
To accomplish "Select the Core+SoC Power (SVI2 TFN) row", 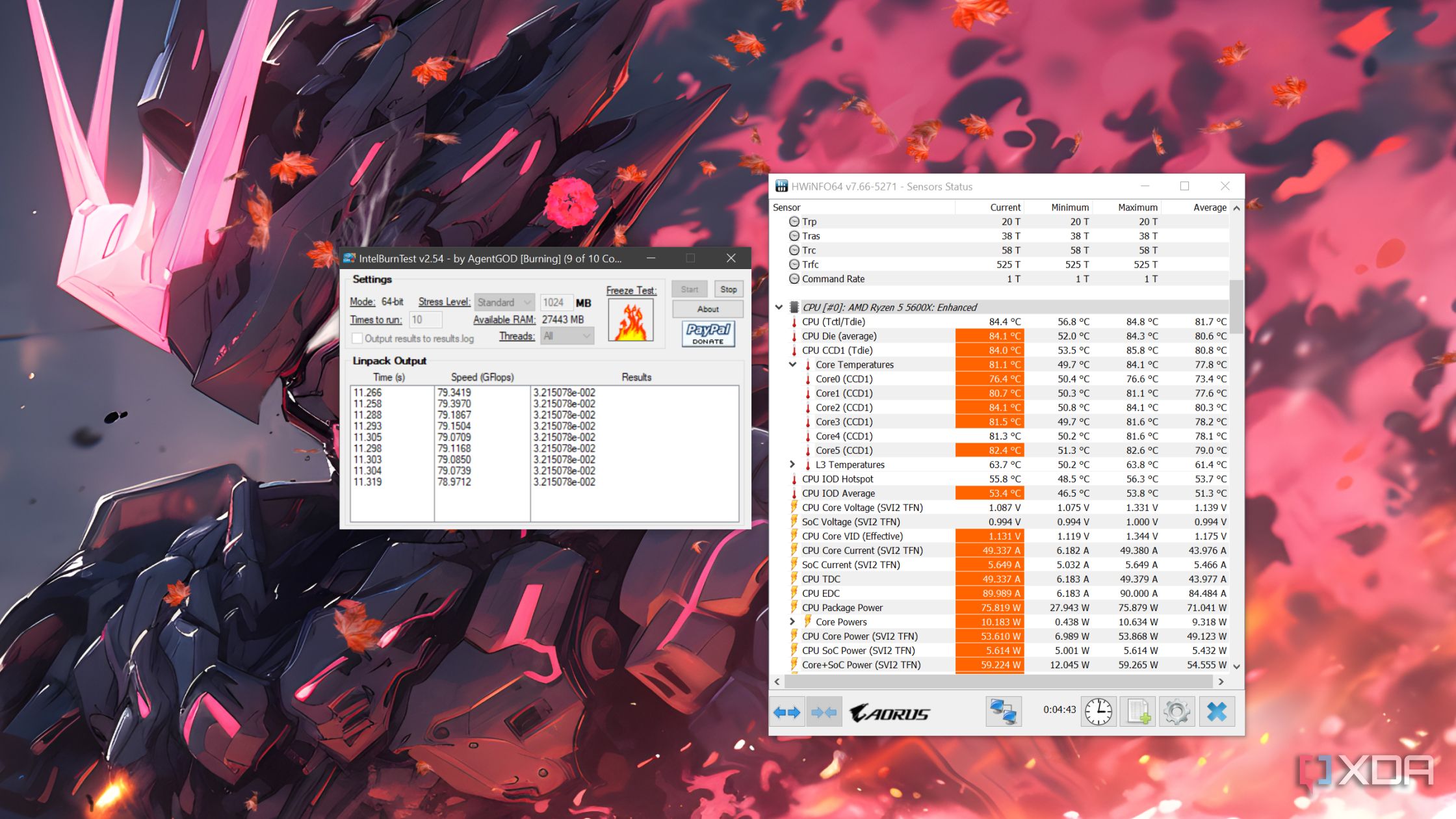I will [1000, 665].
